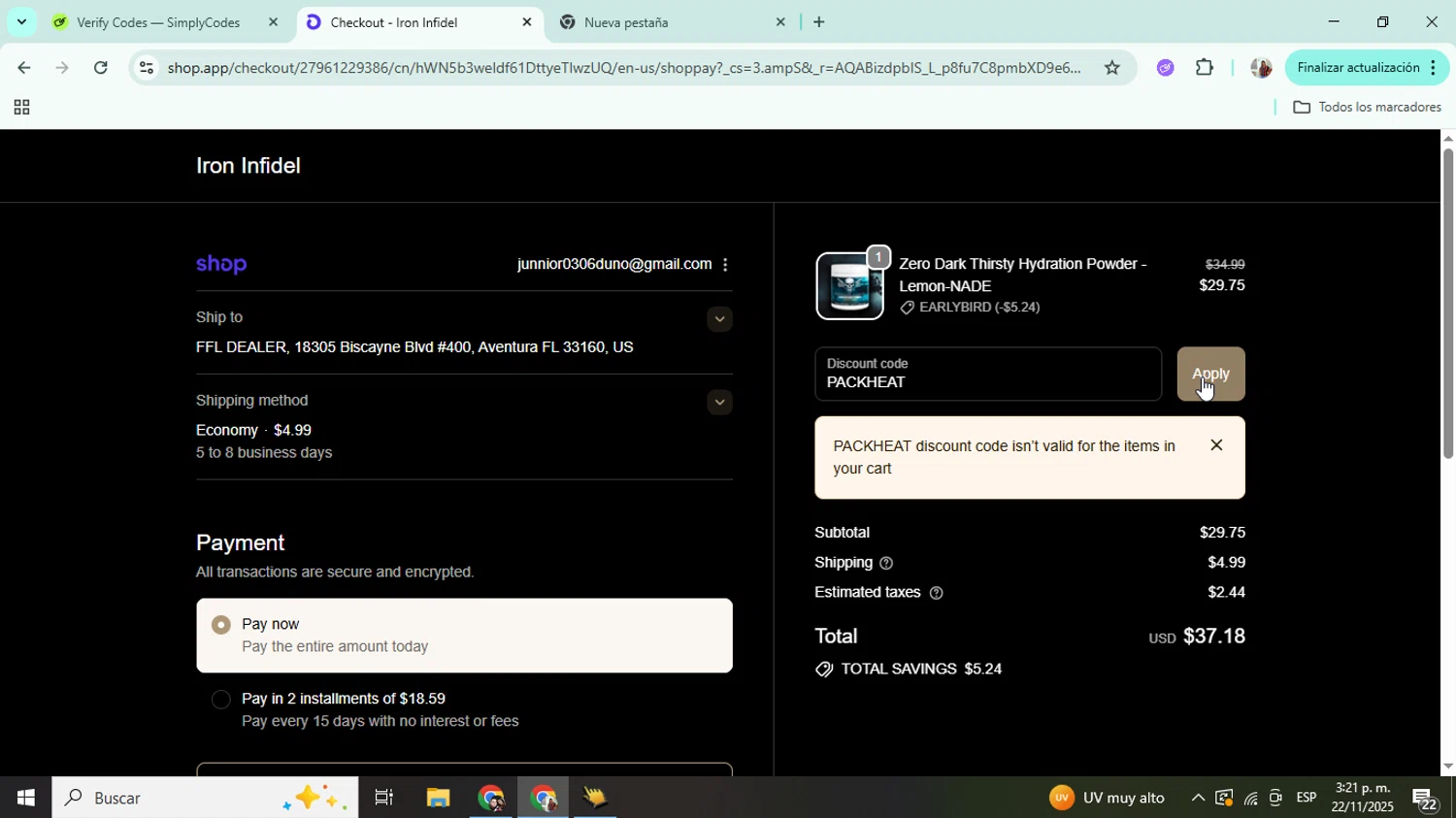Open the apps grid in bookmarks bar
The image size is (1456, 818).
21,108
